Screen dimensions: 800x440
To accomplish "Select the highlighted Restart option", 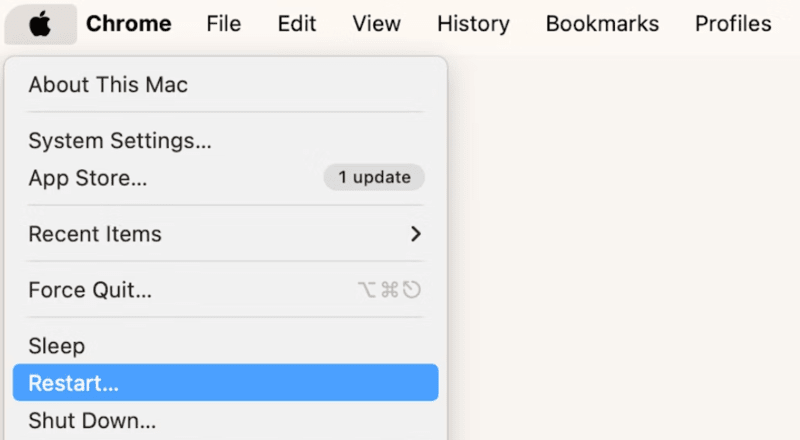I will click(73, 383).
